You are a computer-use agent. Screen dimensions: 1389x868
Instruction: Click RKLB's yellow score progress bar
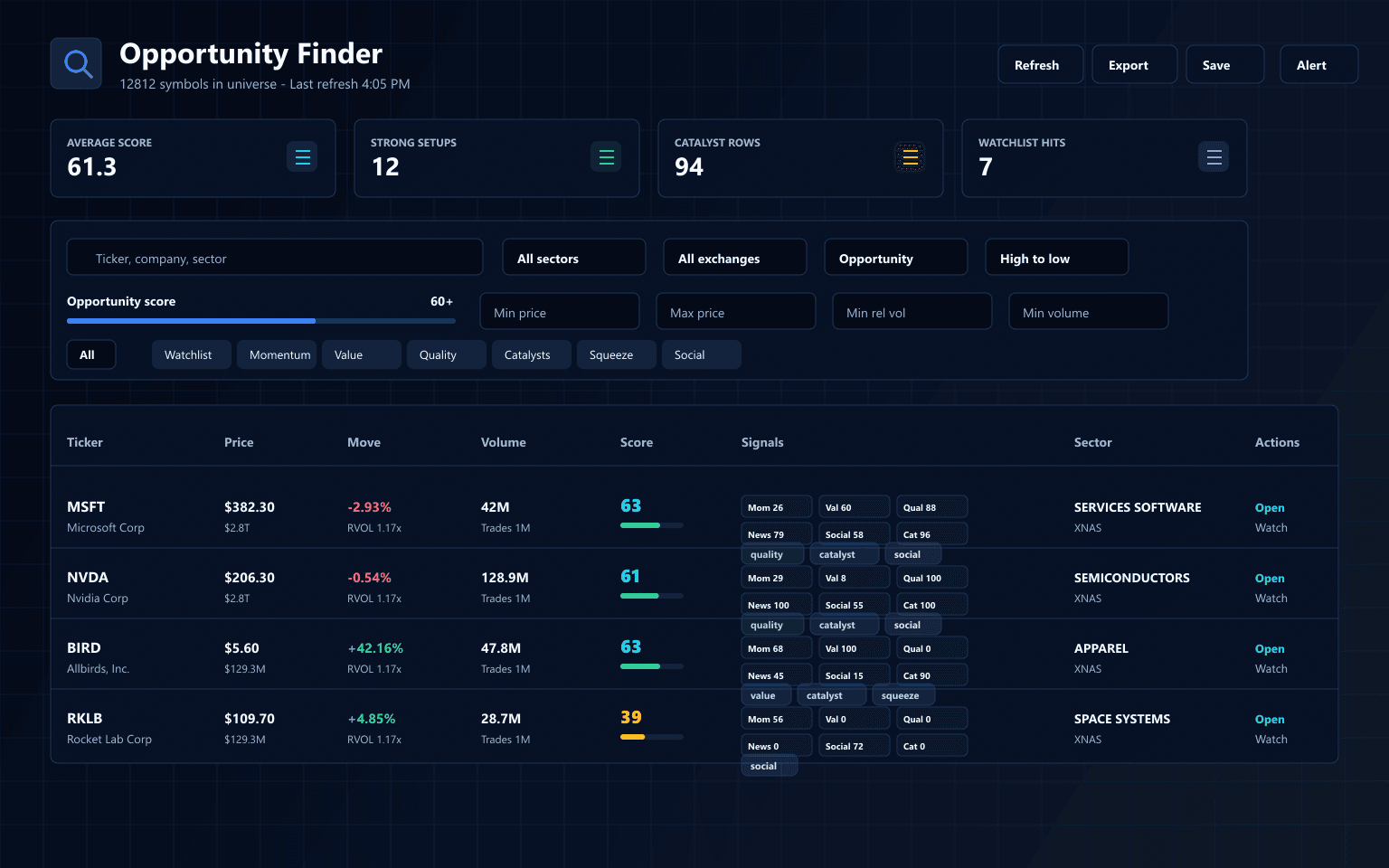pos(652,737)
